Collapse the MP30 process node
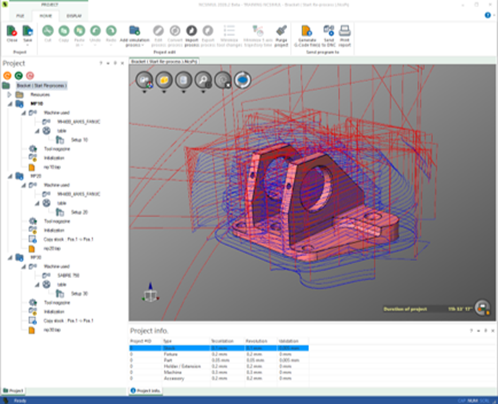Image resolution: width=498 pixels, height=404 pixels. [10, 257]
